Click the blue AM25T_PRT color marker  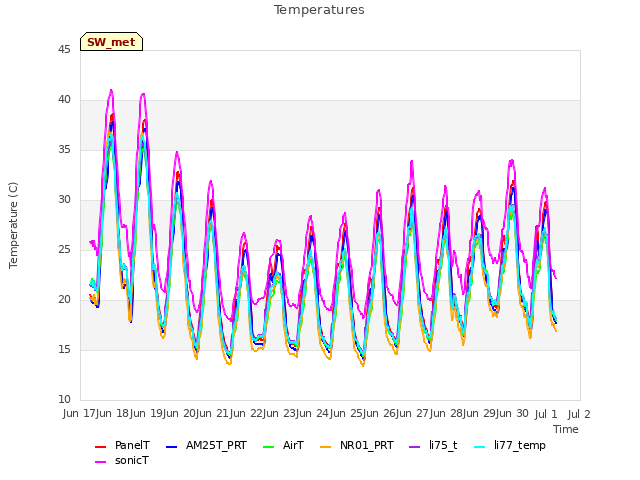pyautogui.click(x=171, y=447)
